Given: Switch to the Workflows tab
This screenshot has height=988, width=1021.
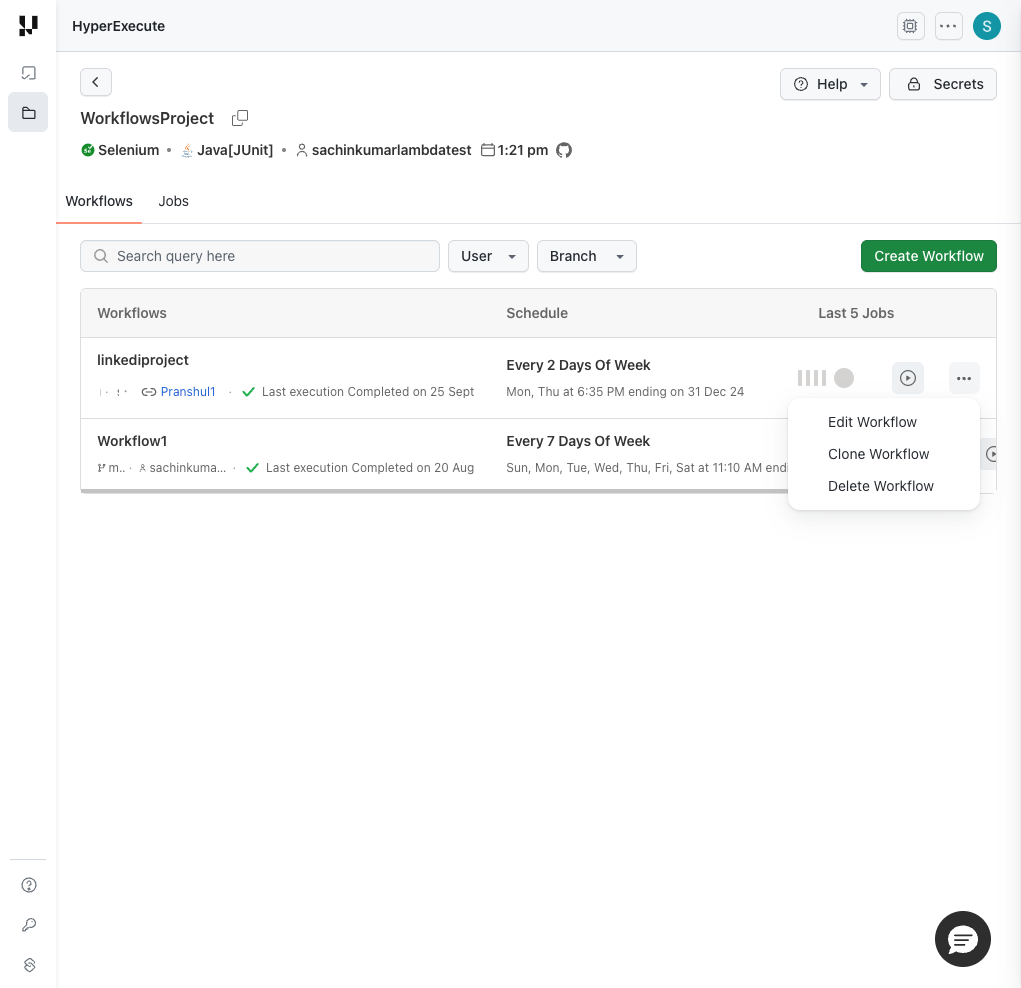Looking at the screenshot, I should [x=99, y=201].
